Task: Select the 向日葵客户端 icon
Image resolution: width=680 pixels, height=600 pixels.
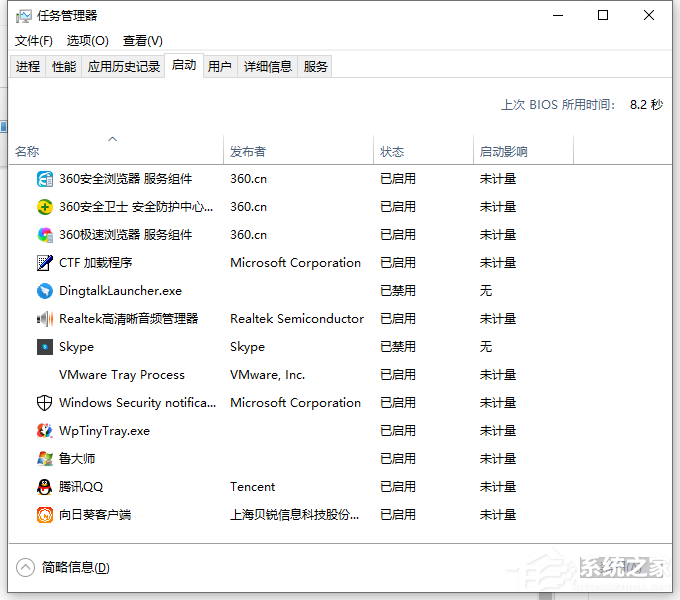Action: point(45,515)
